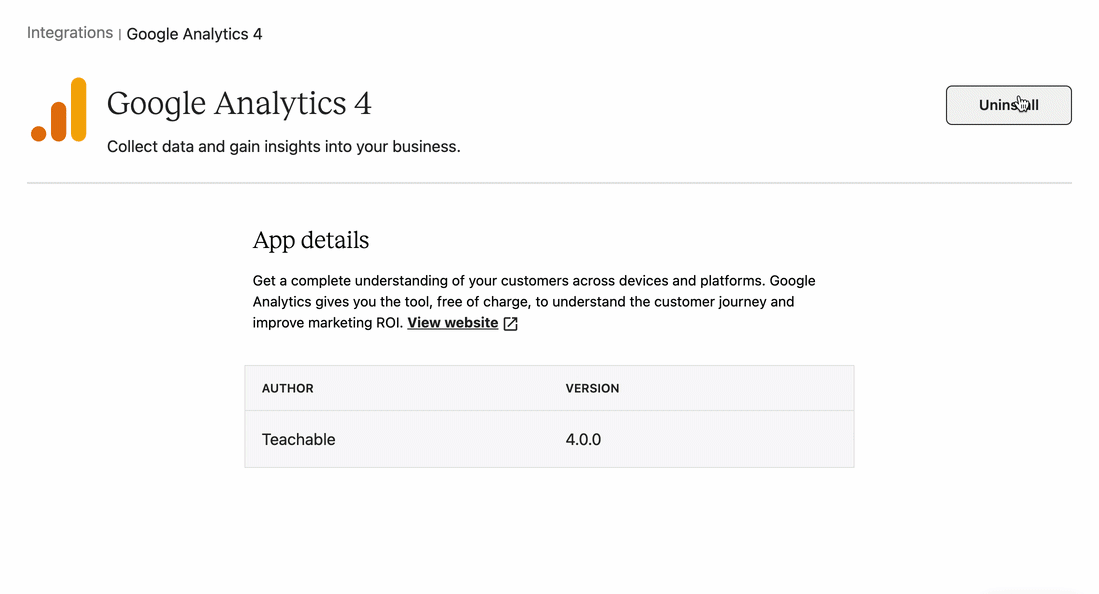Select the Teachable author cell
Screen dimensions: 1099x594
point(299,440)
